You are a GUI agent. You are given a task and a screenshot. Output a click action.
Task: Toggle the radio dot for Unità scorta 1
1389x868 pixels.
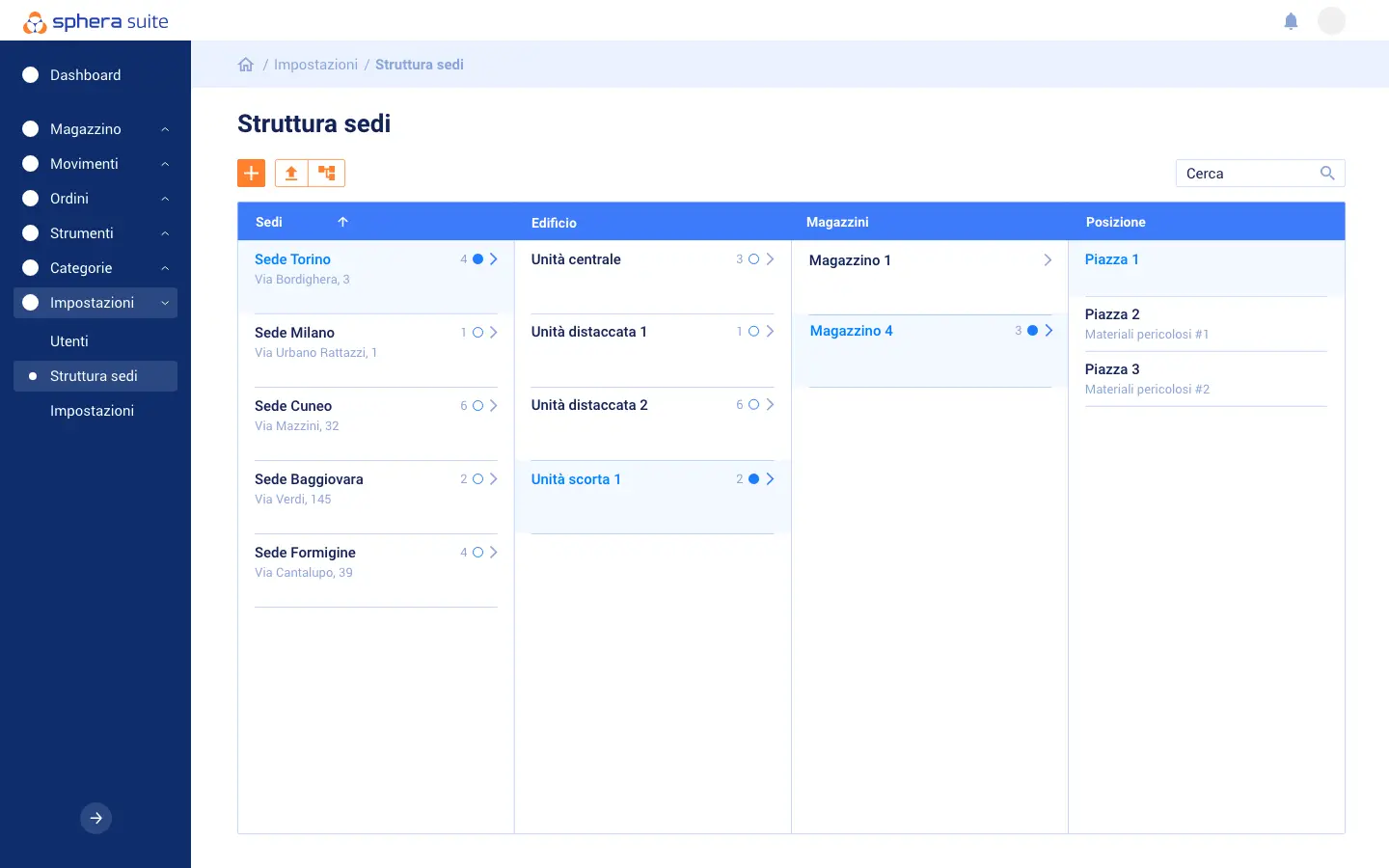[x=753, y=479]
